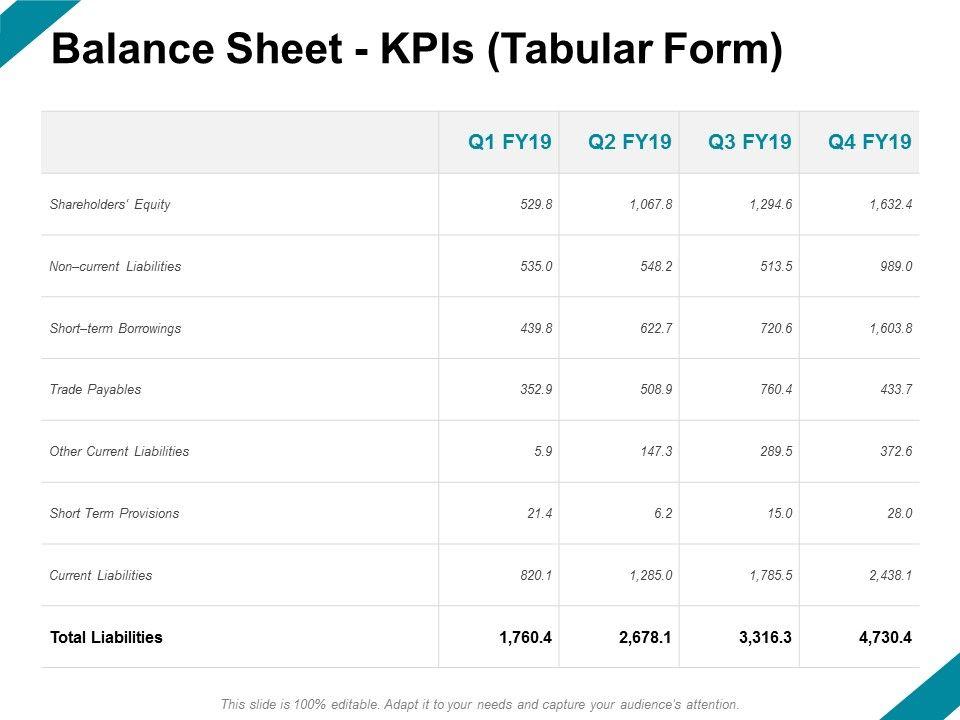Select the Total Liabilities Q4 value 4,730.4
Screen dimensions: 960x720
tap(884, 637)
